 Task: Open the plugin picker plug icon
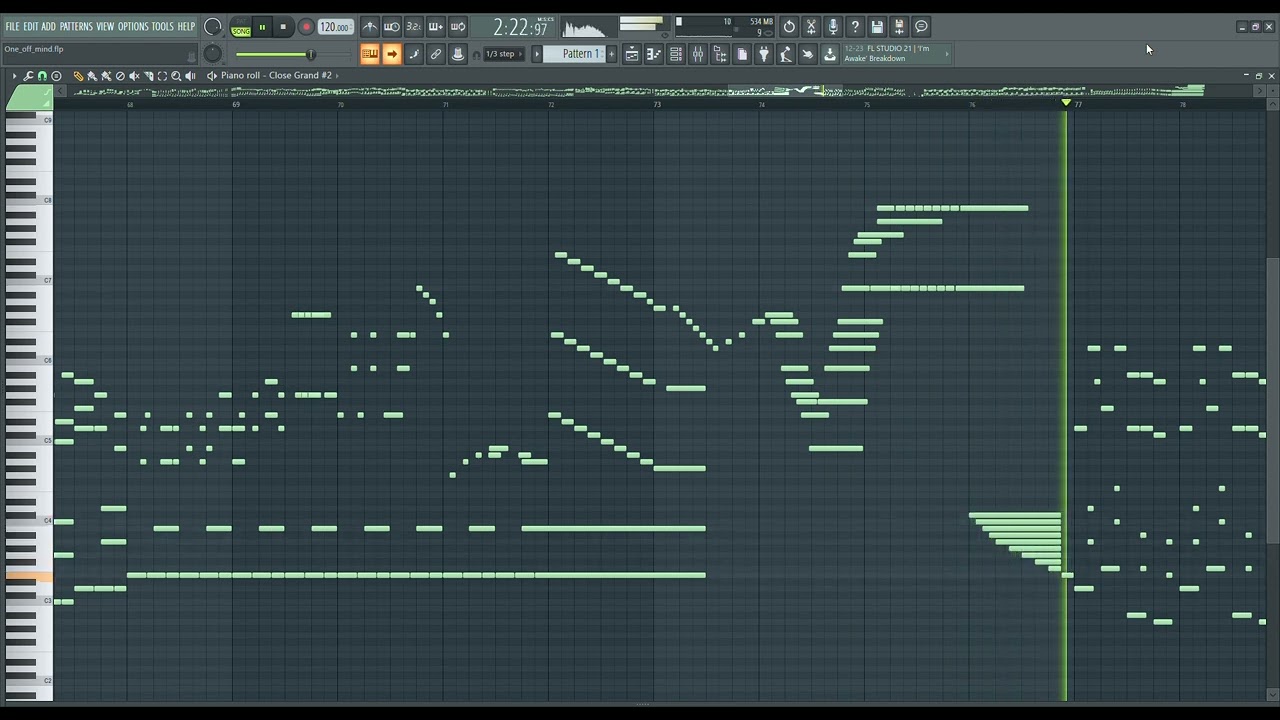(x=764, y=54)
